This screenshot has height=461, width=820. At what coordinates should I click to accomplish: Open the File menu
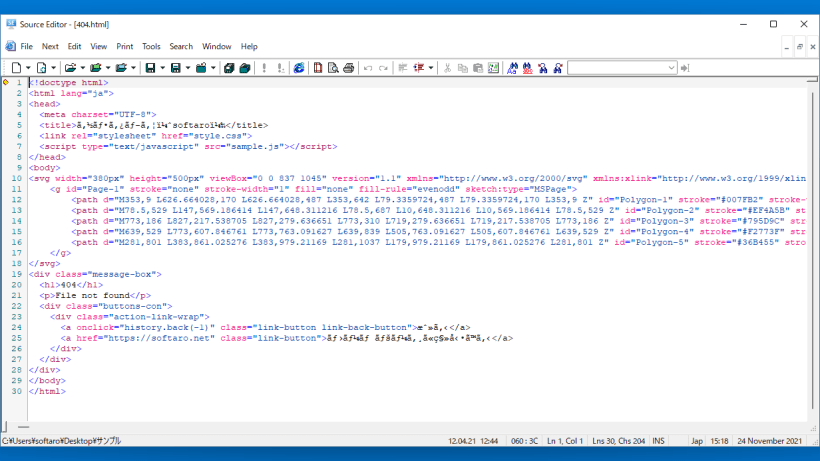click(x=27, y=47)
